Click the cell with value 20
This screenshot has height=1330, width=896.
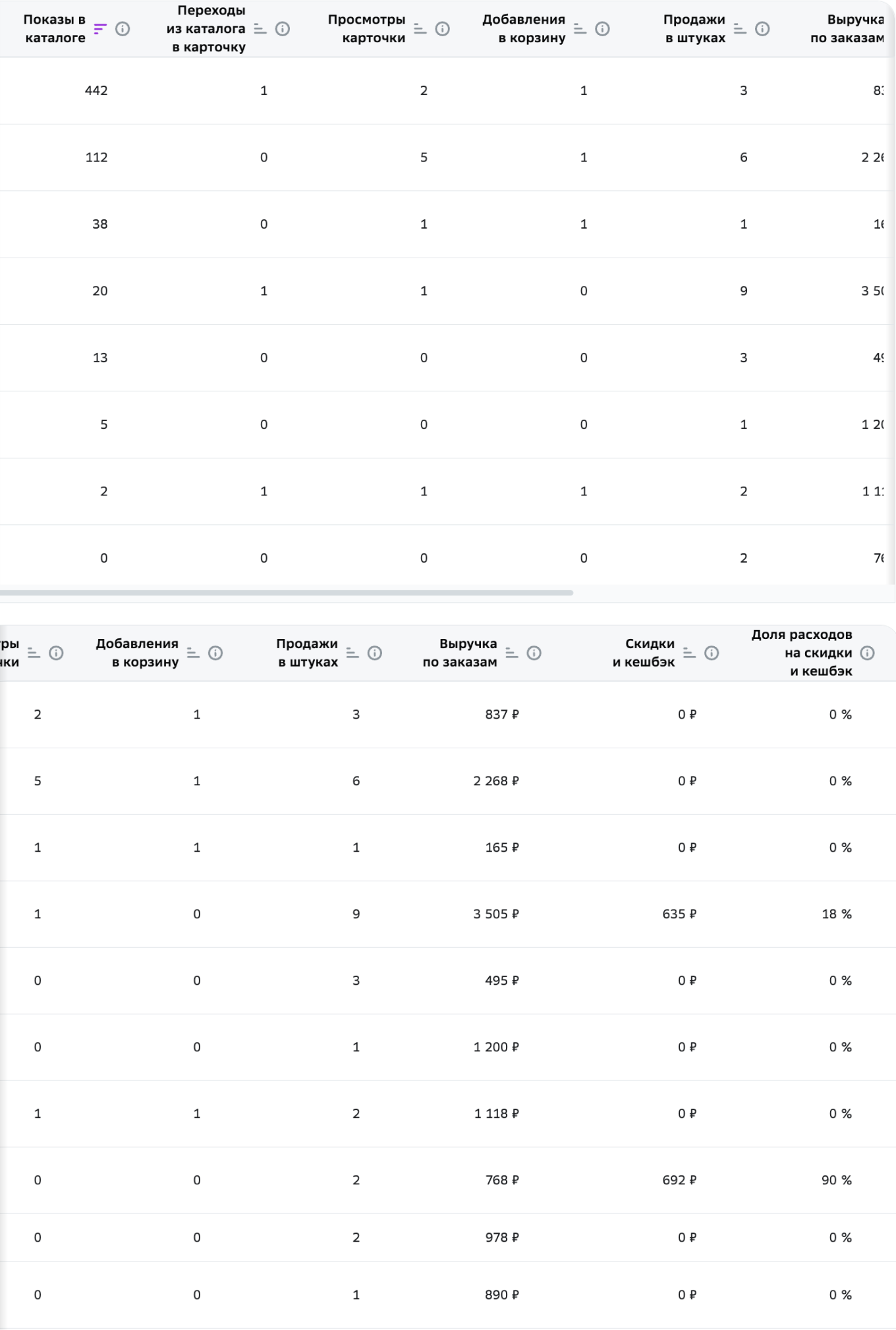(x=99, y=291)
